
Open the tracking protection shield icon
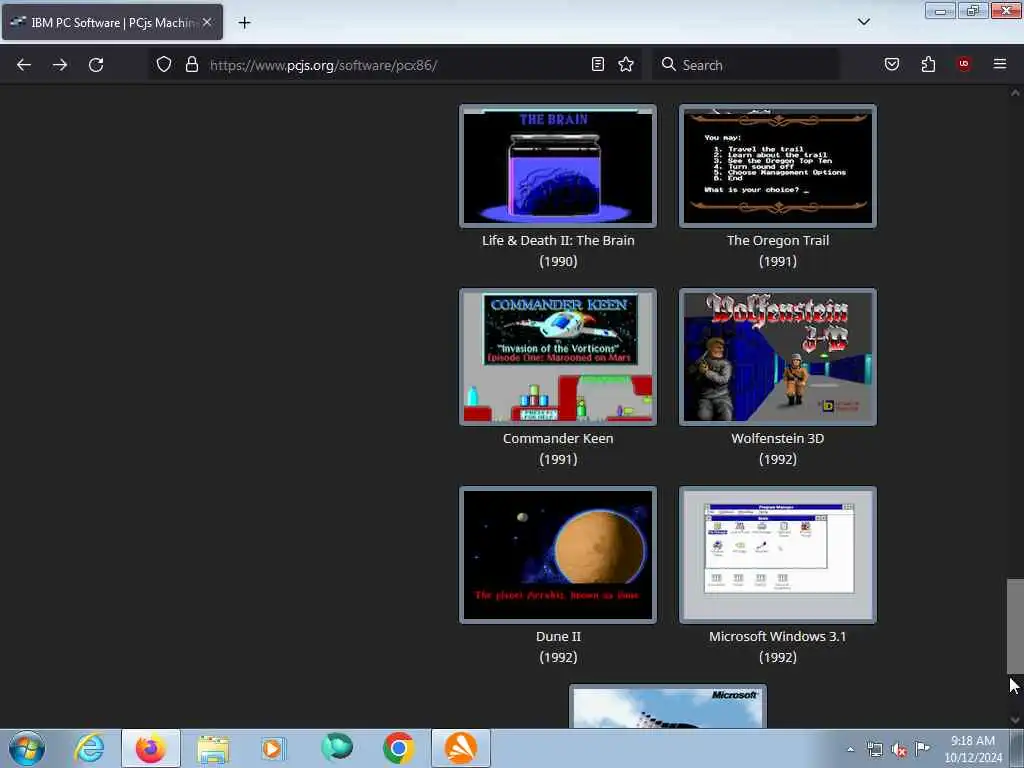[x=164, y=65]
